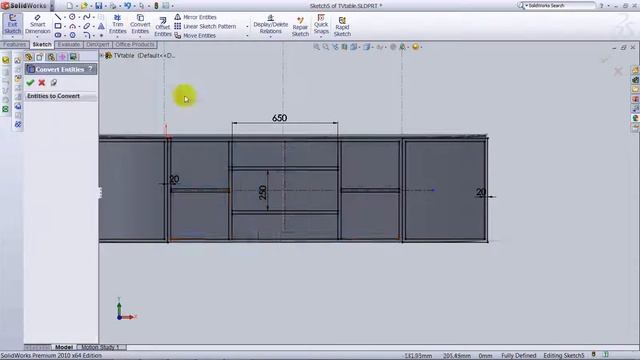This screenshot has width=640, height=360.
Task: Choose the Sketch Fillet tool
Action: (87, 35)
